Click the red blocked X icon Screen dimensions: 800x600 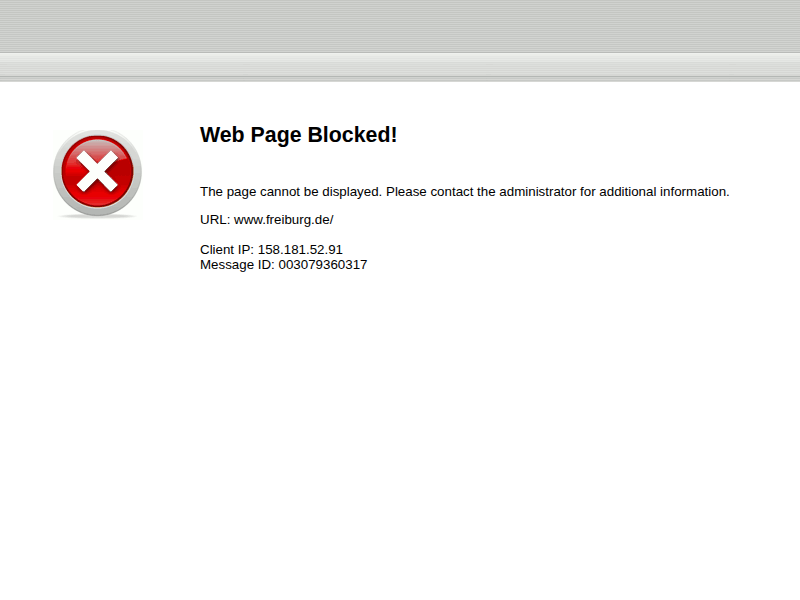97,173
